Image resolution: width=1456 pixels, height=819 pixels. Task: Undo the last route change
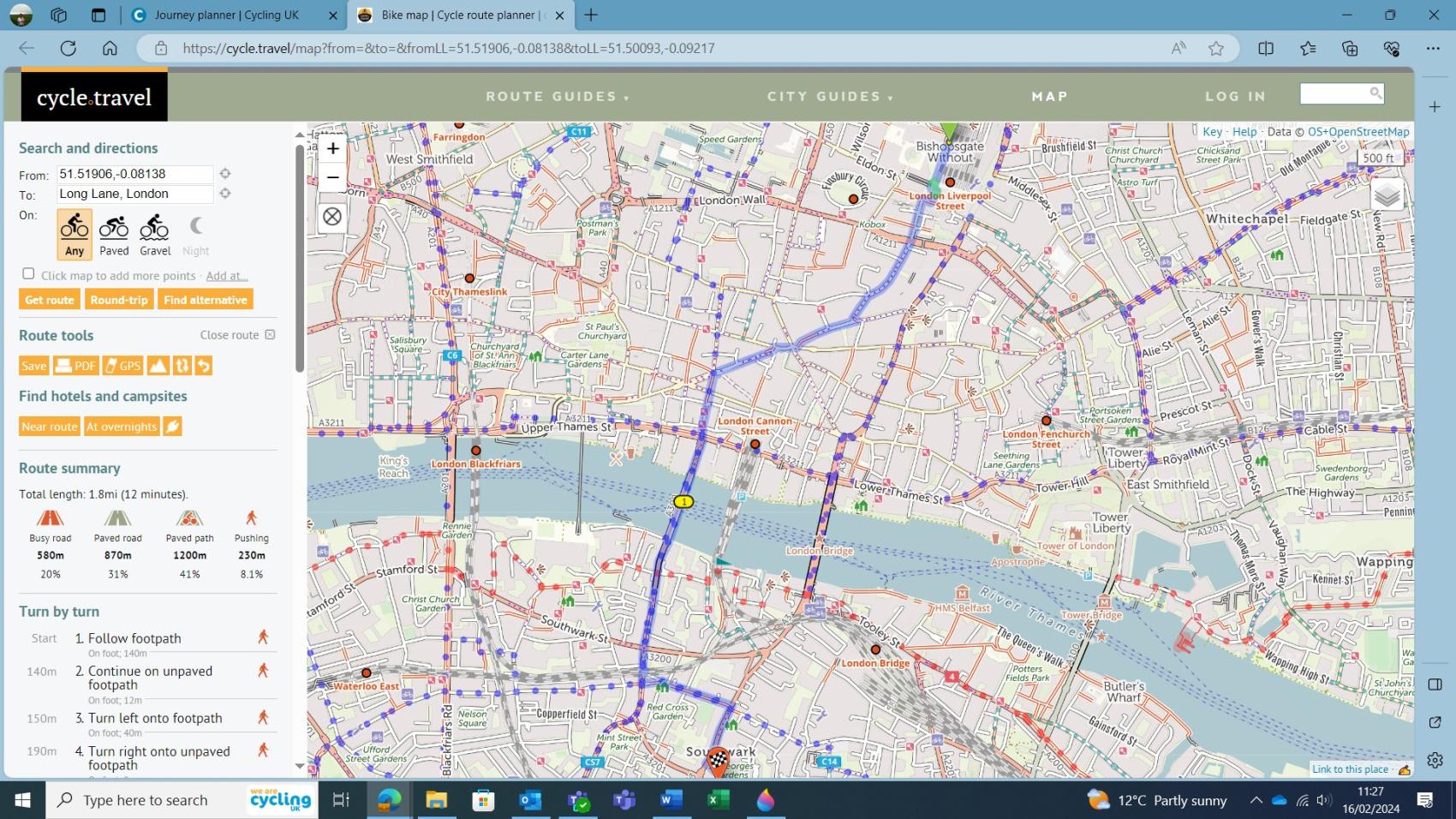pos(204,365)
